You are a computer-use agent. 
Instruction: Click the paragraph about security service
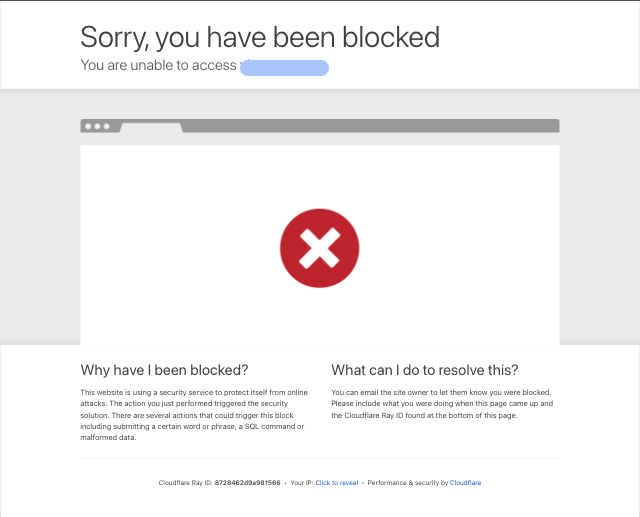click(x=194, y=415)
